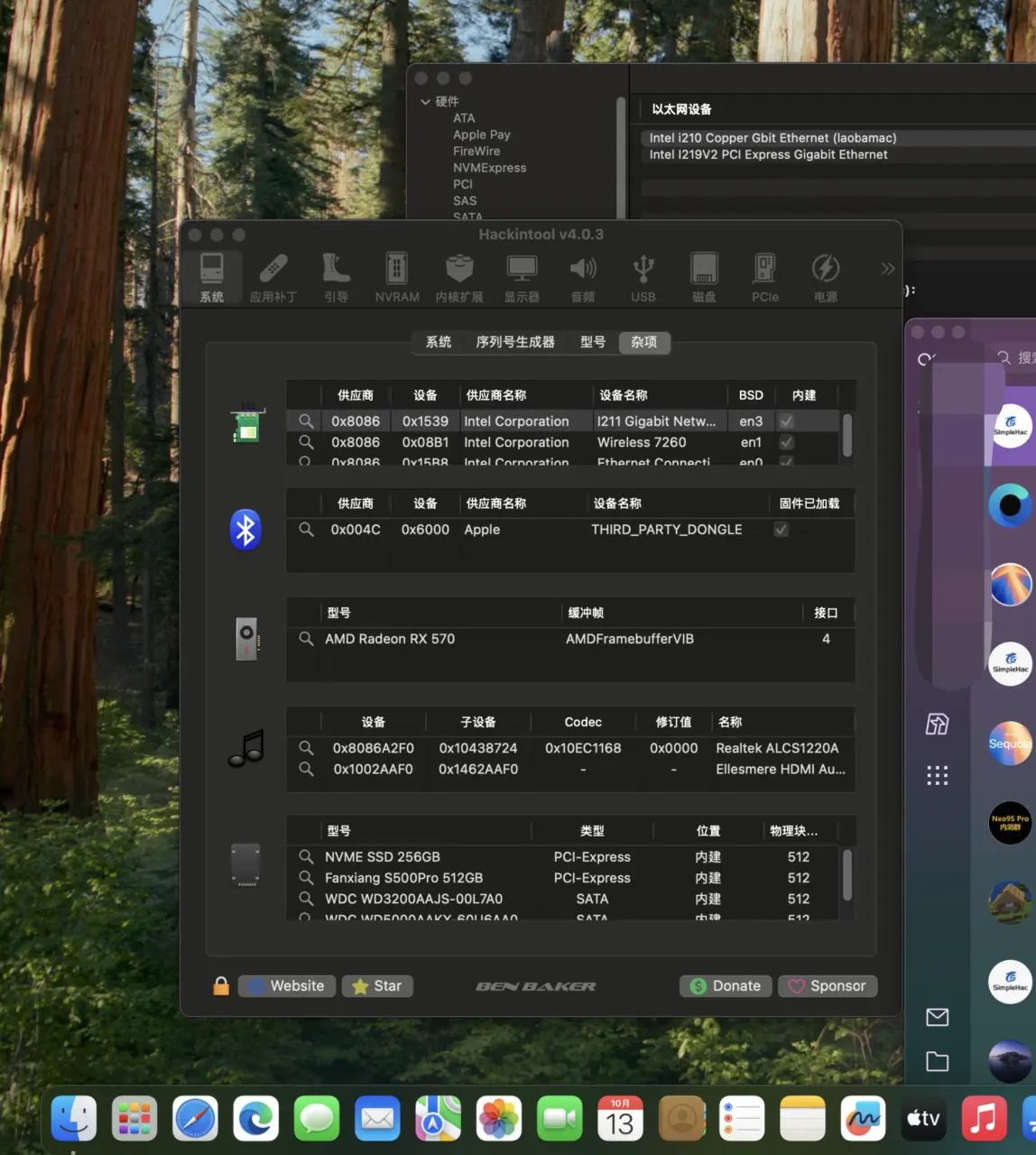Click the 0x10EC1168 Codec cell
The image size is (1036, 1155).
(x=583, y=748)
